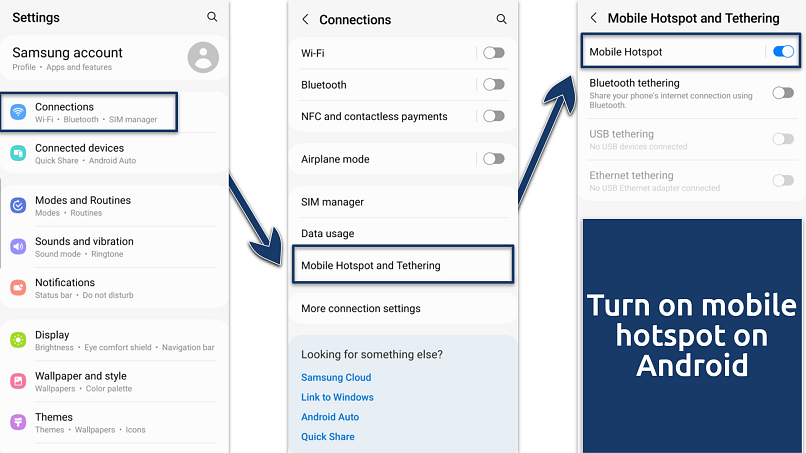Open Samsung account settings
Screen dimensions: 806x453
(114, 58)
